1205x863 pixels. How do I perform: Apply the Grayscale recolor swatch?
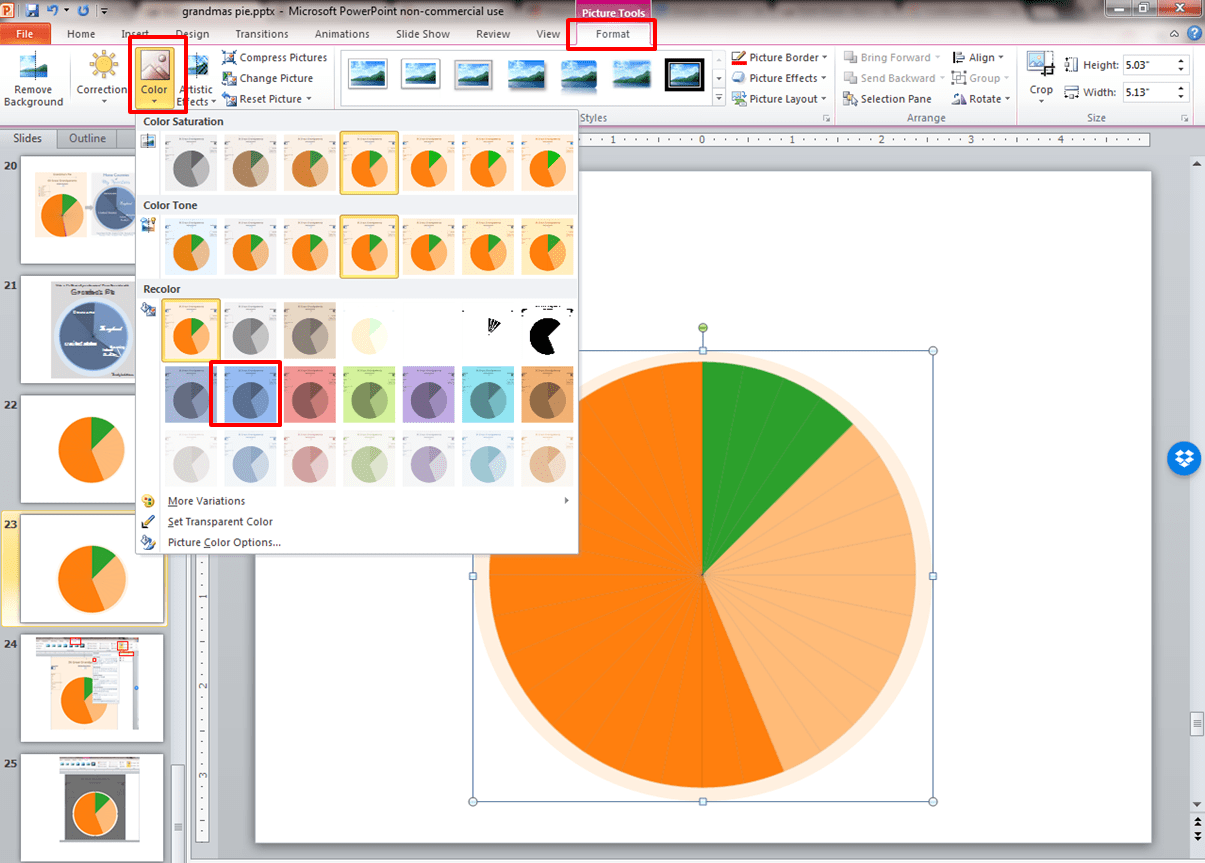point(250,330)
